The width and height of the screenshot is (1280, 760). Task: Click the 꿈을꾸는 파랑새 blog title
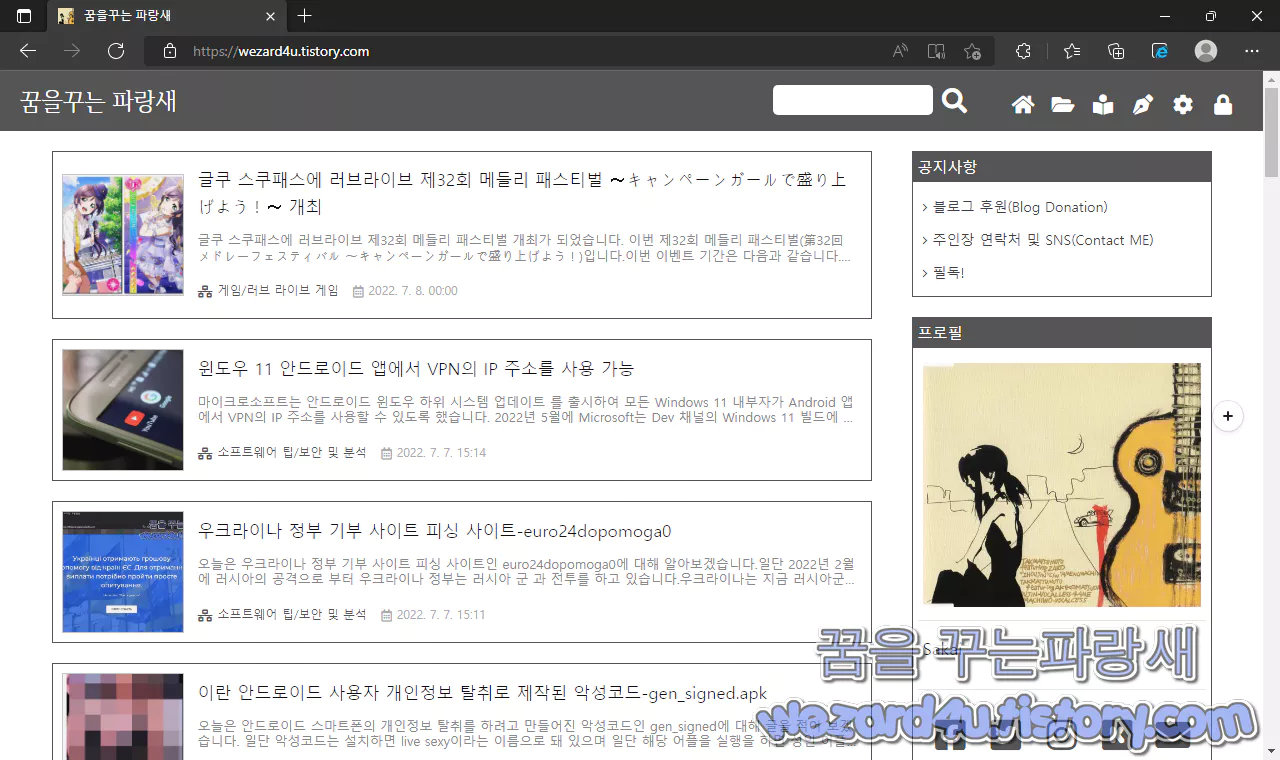(98, 101)
